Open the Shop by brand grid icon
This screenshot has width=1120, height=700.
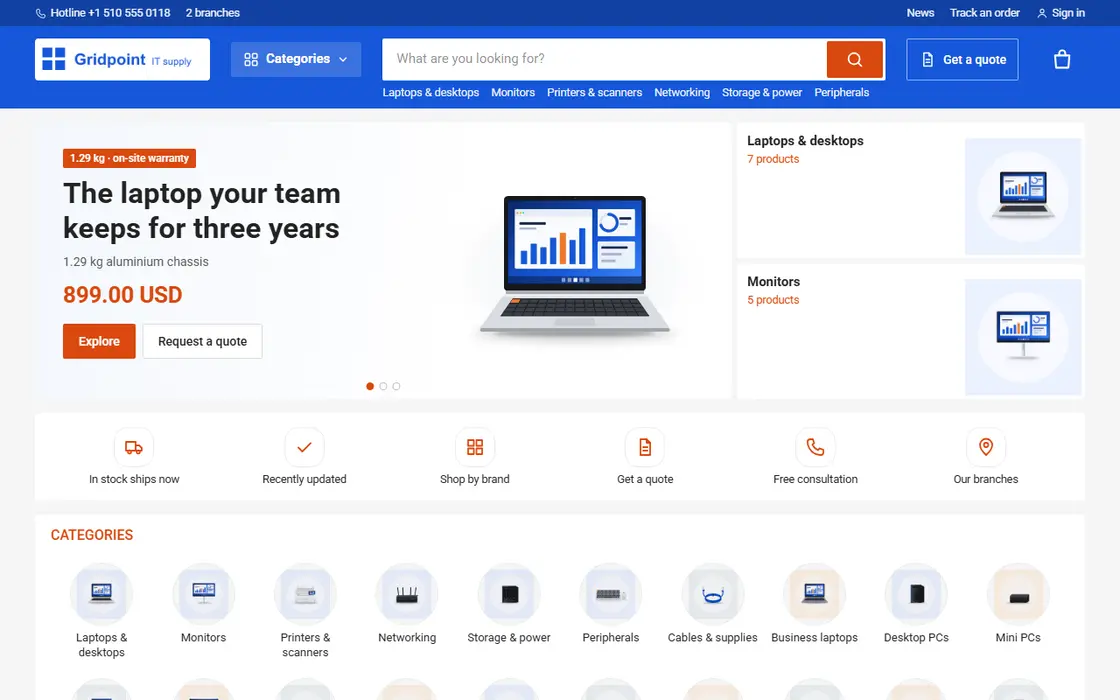coord(475,447)
